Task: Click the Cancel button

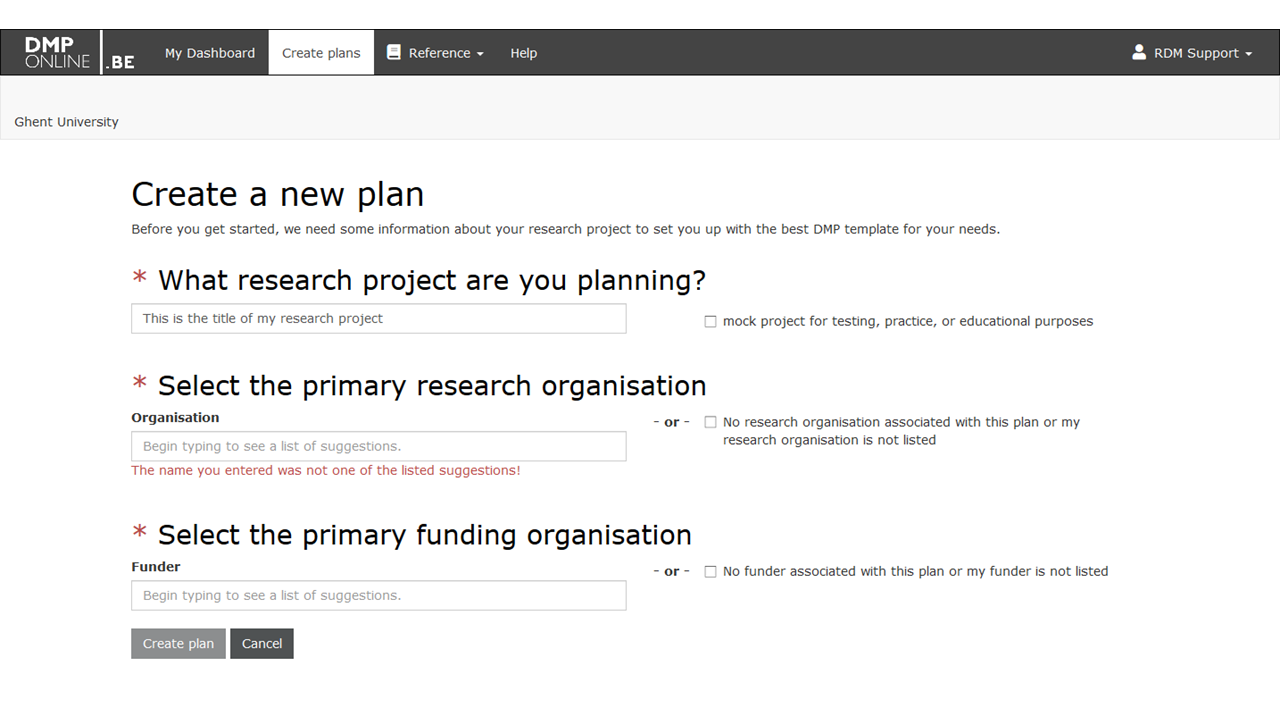Action: tap(262, 644)
